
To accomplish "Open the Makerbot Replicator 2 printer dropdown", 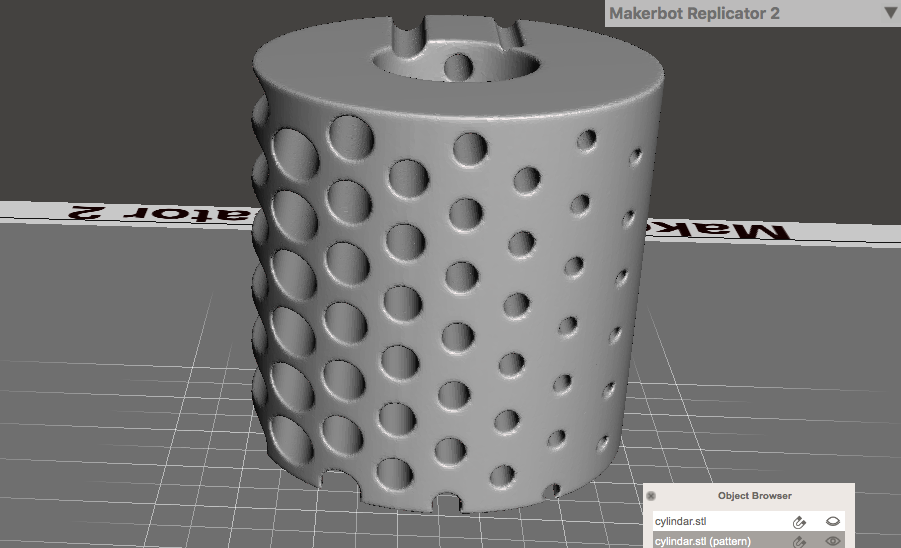I will [753, 13].
